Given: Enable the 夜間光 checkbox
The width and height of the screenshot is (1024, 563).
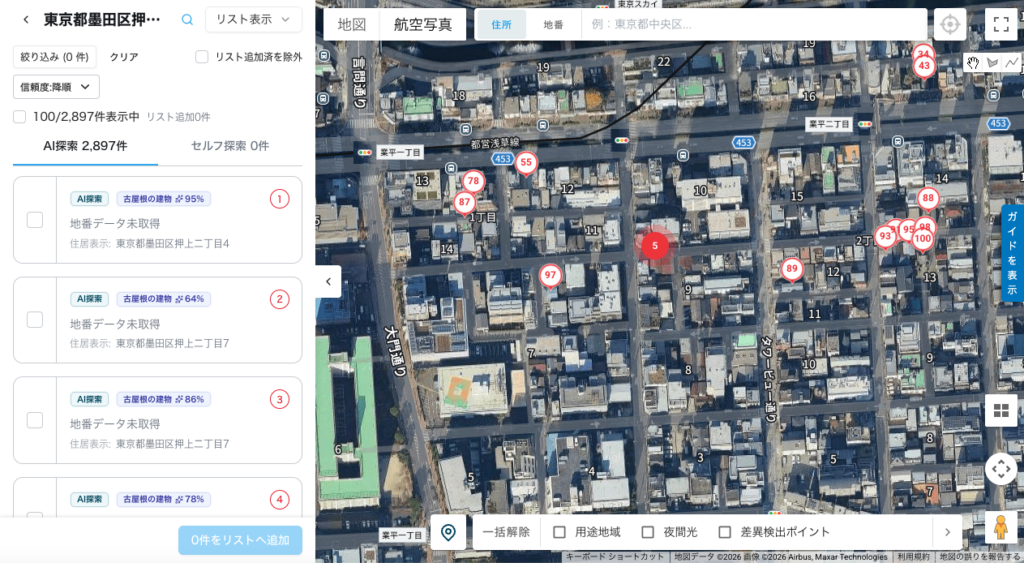Looking at the screenshot, I should pos(648,532).
